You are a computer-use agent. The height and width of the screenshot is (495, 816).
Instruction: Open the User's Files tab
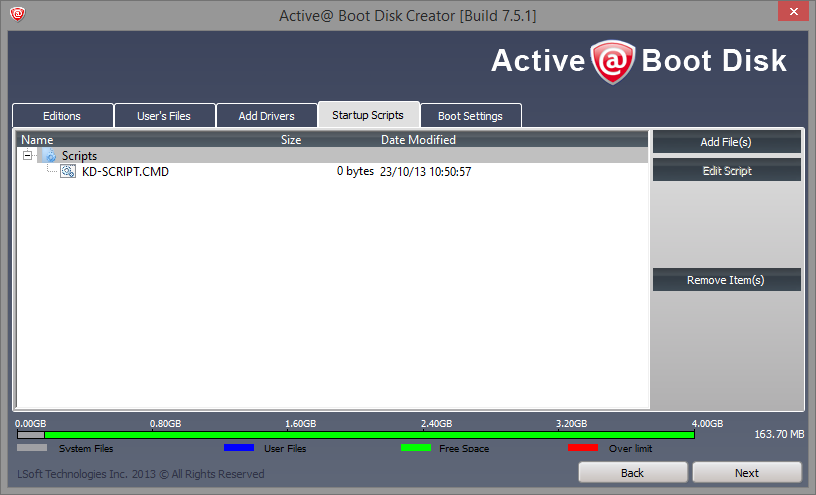pyautogui.click(x=163, y=116)
